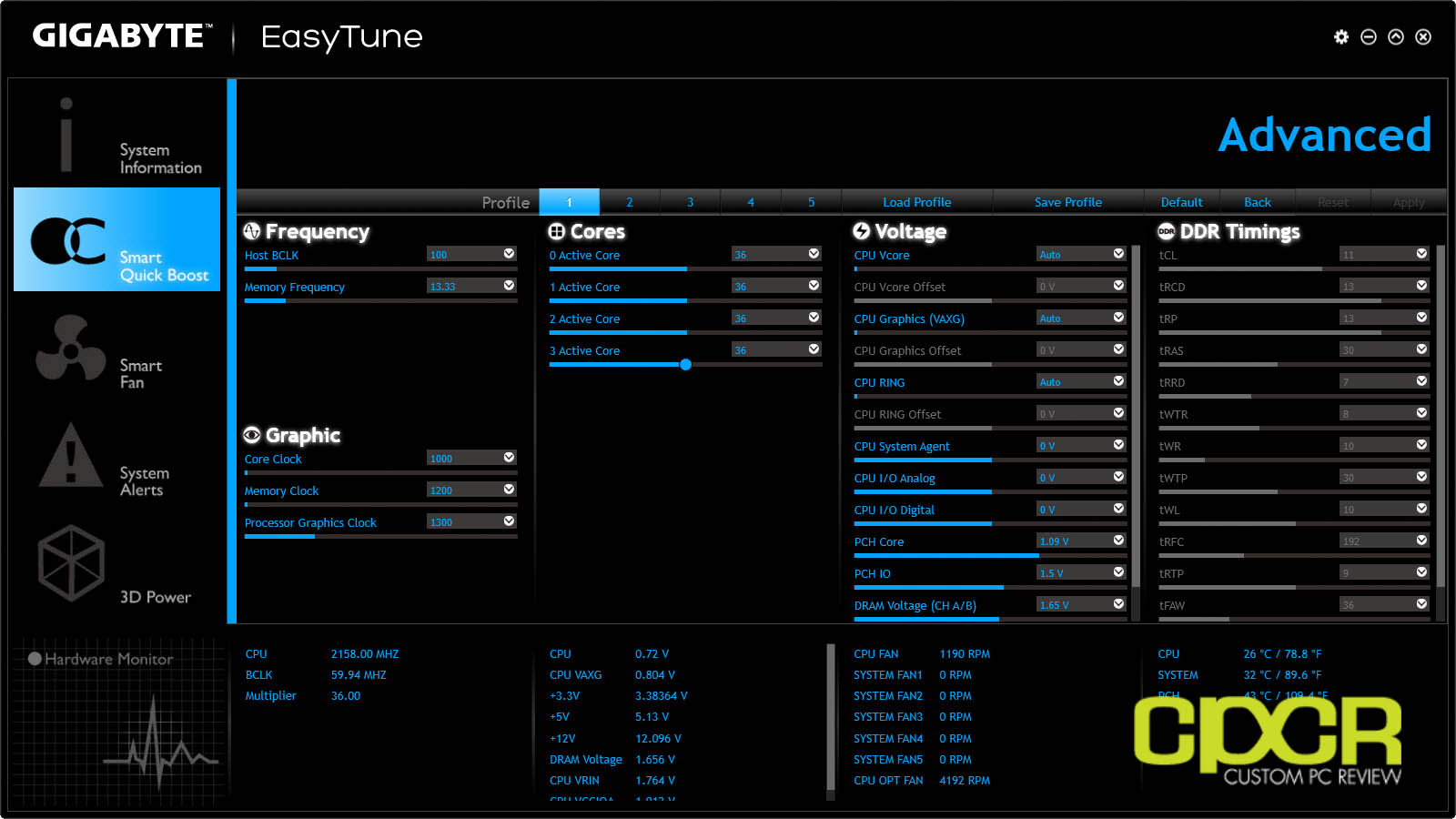Viewport: 1456px width, 819px height.
Task: Click the greyed Apply button
Action: pos(1409,202)
